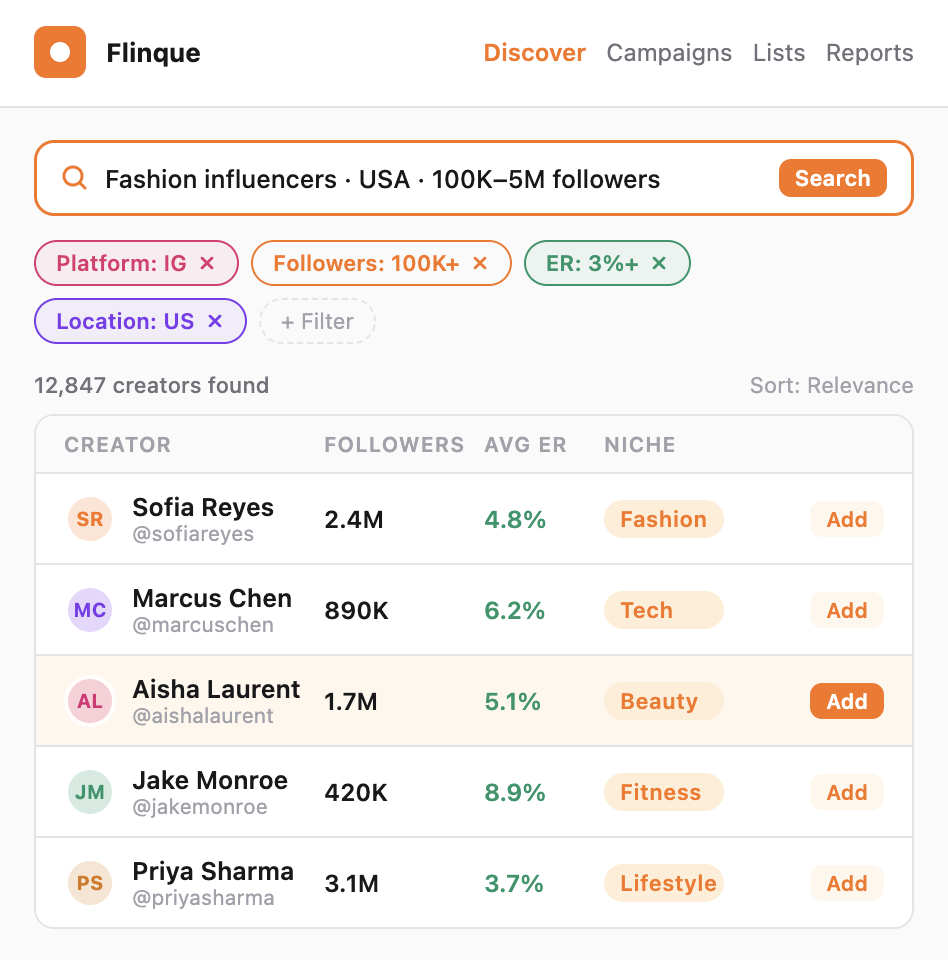Click the Fashion niche badge
Viewport: 948px width, 960px height.
(663, 519)
